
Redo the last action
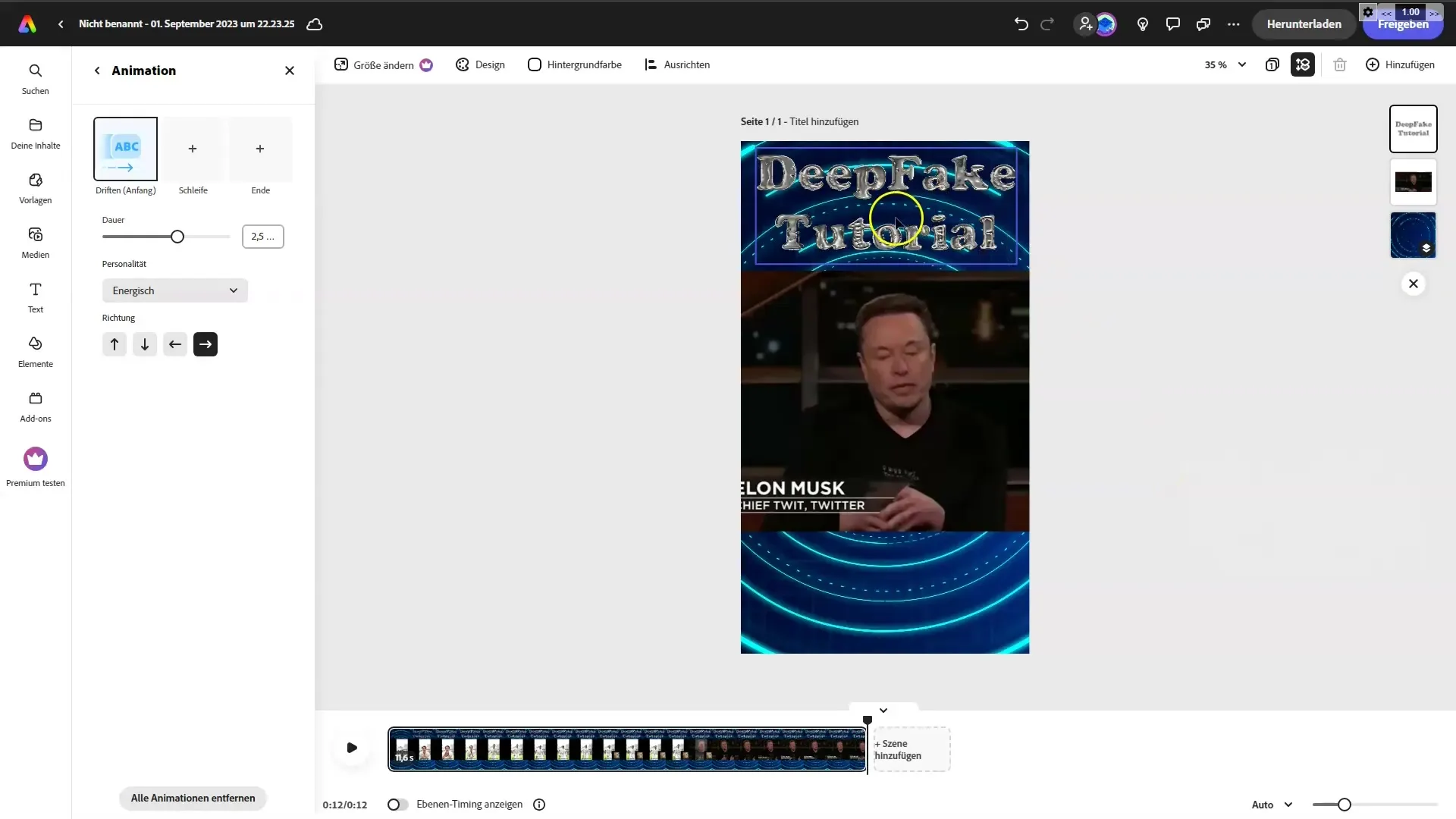tap(1047, 24)
